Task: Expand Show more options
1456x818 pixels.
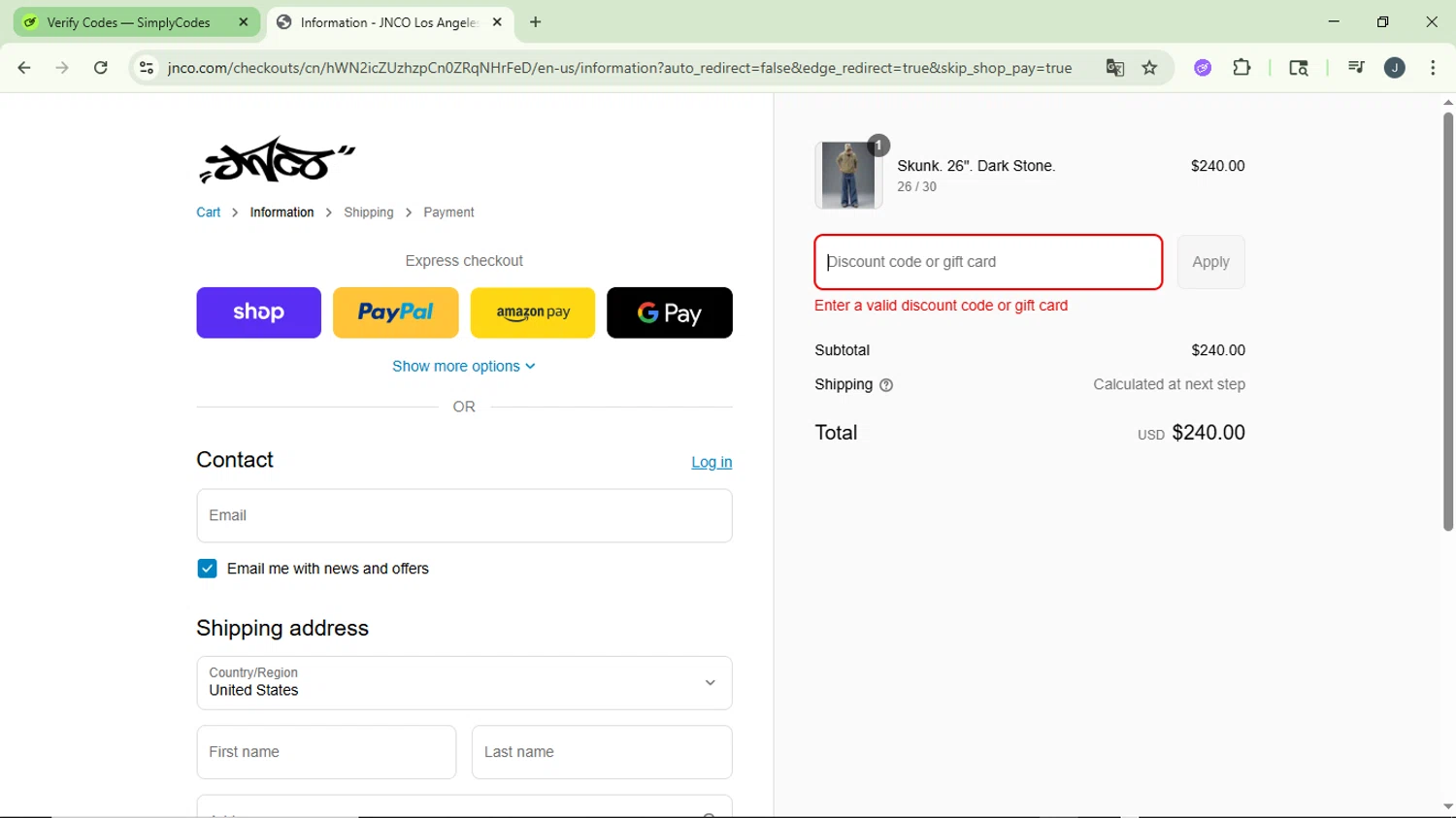Action: (x=464, y=367)
